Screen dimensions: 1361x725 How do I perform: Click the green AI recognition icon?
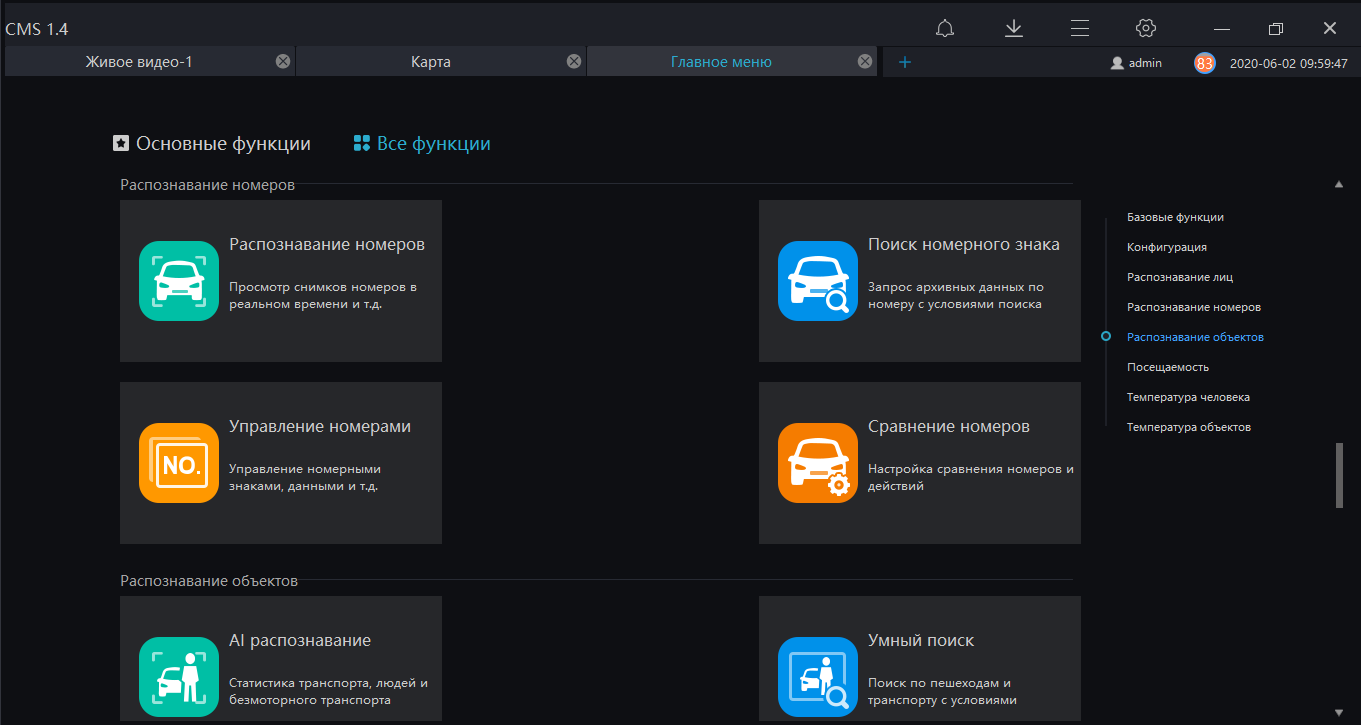point(179,677)
